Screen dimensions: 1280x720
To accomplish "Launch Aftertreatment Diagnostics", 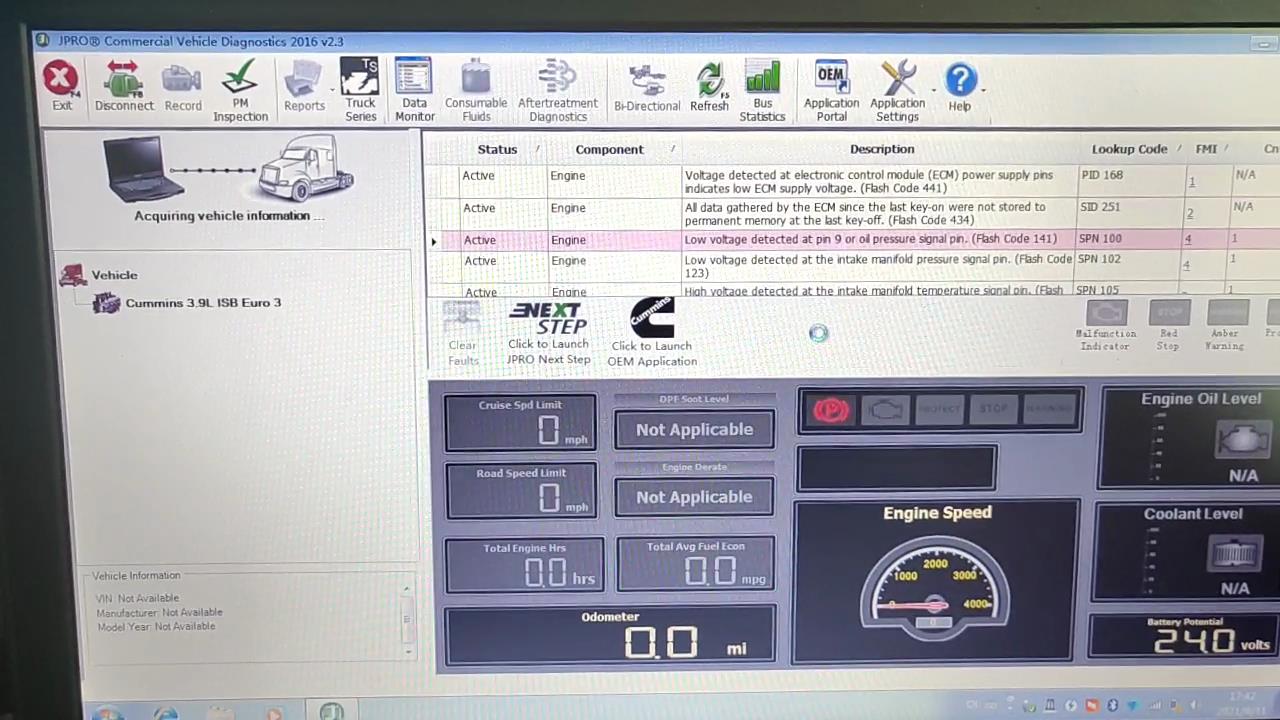I will 558,90.
